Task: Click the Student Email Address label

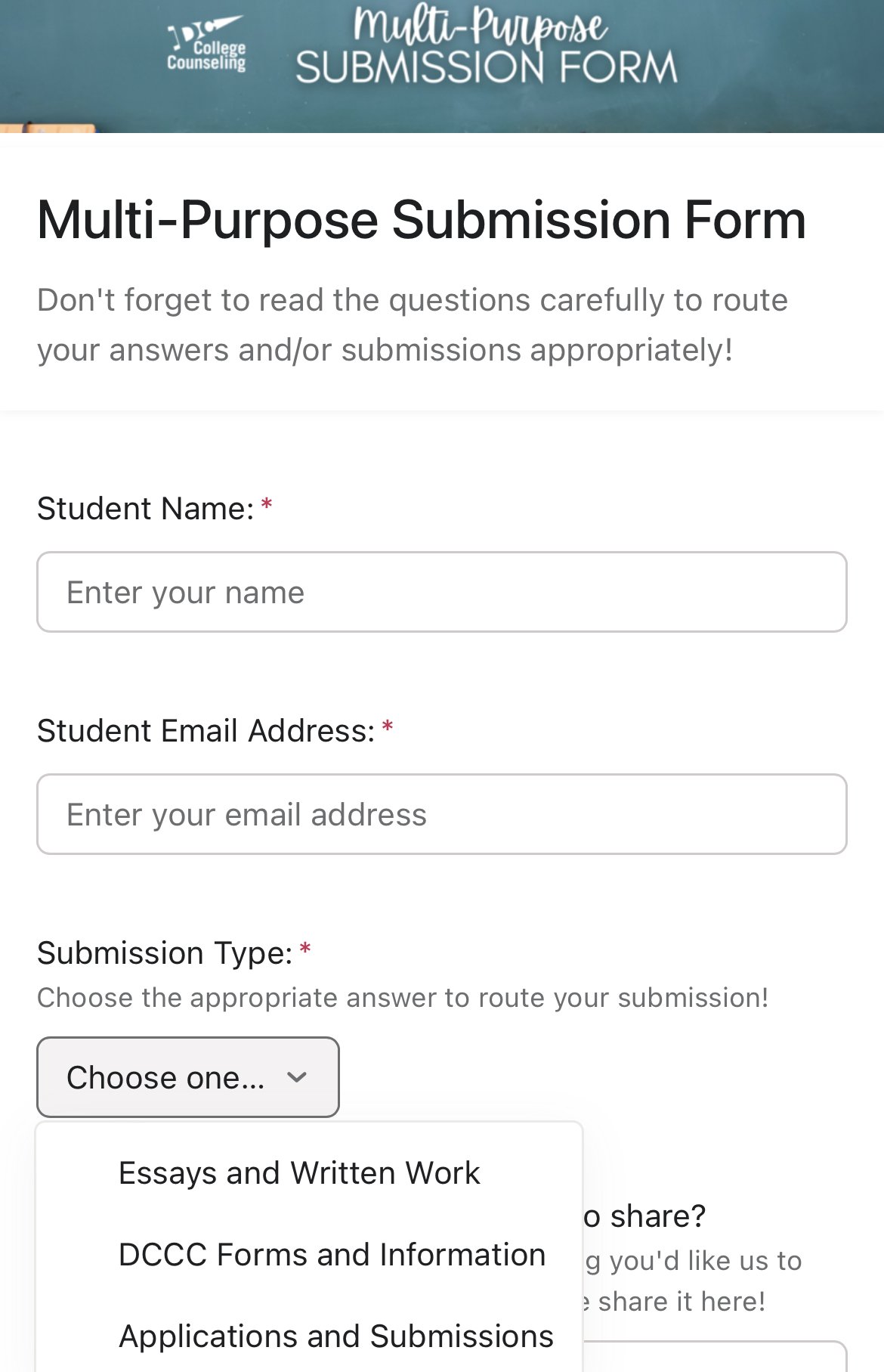Action: [x=206, y=731]
